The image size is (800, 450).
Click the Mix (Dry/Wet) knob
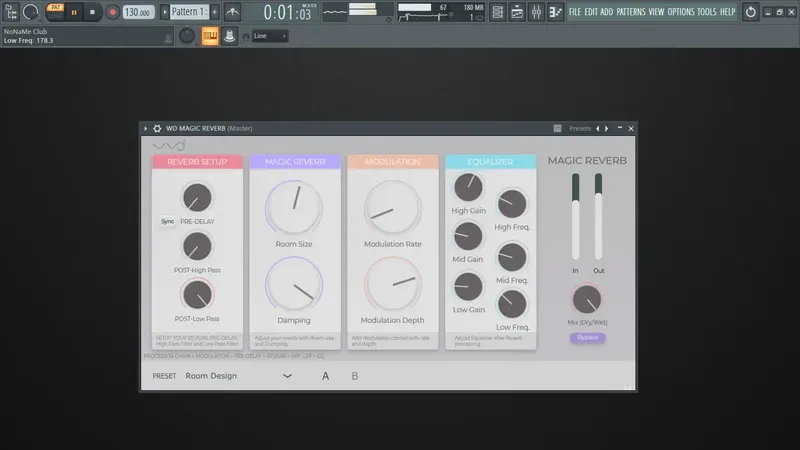click(587, 299)
